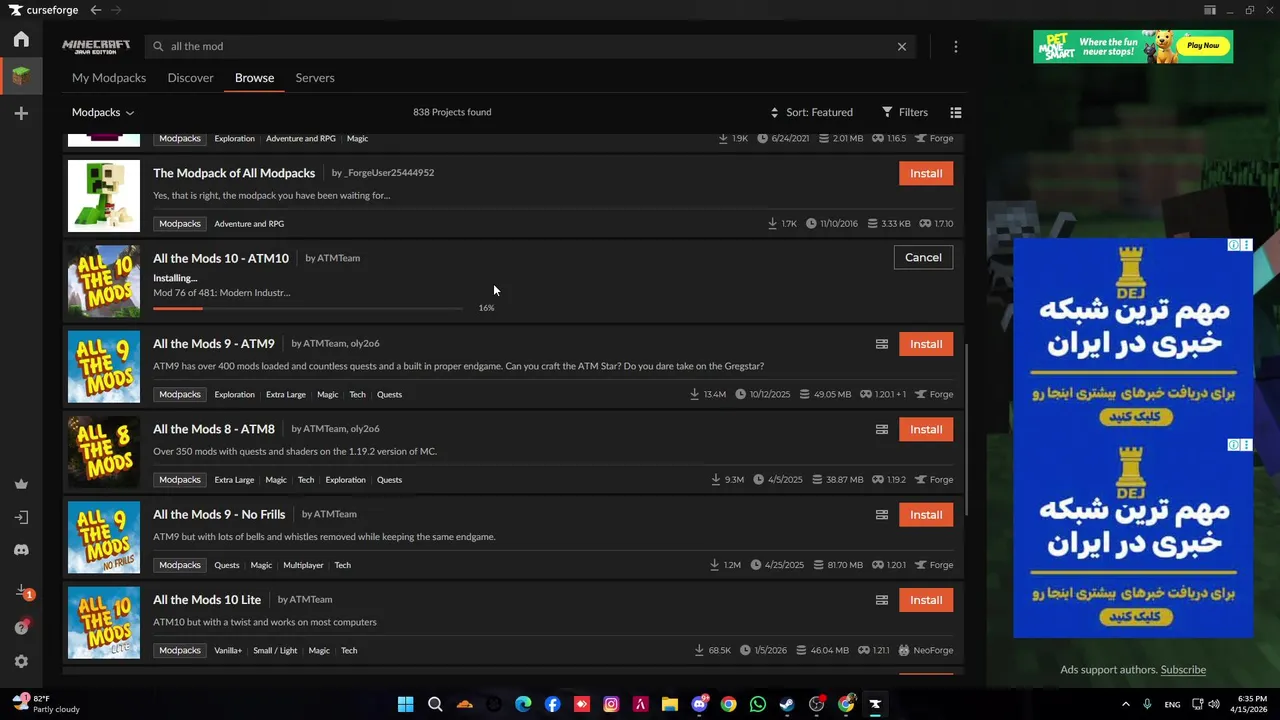This screenshot has width=1280, height=720.
Task: Go back with the header back arrow
Action: (96, 10)
